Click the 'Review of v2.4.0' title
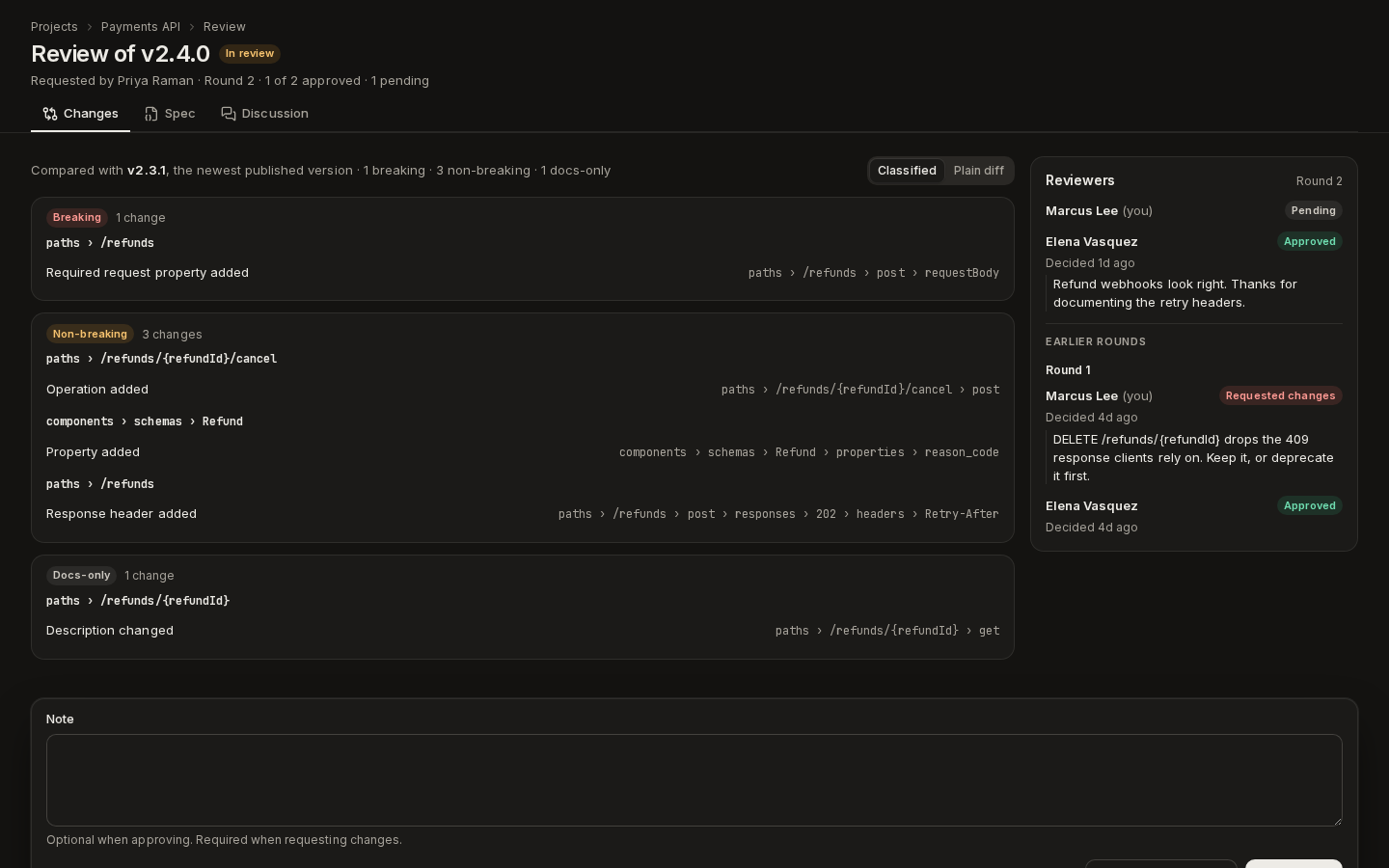Screen dimensions: 1389x868 (x=121, y=54)
